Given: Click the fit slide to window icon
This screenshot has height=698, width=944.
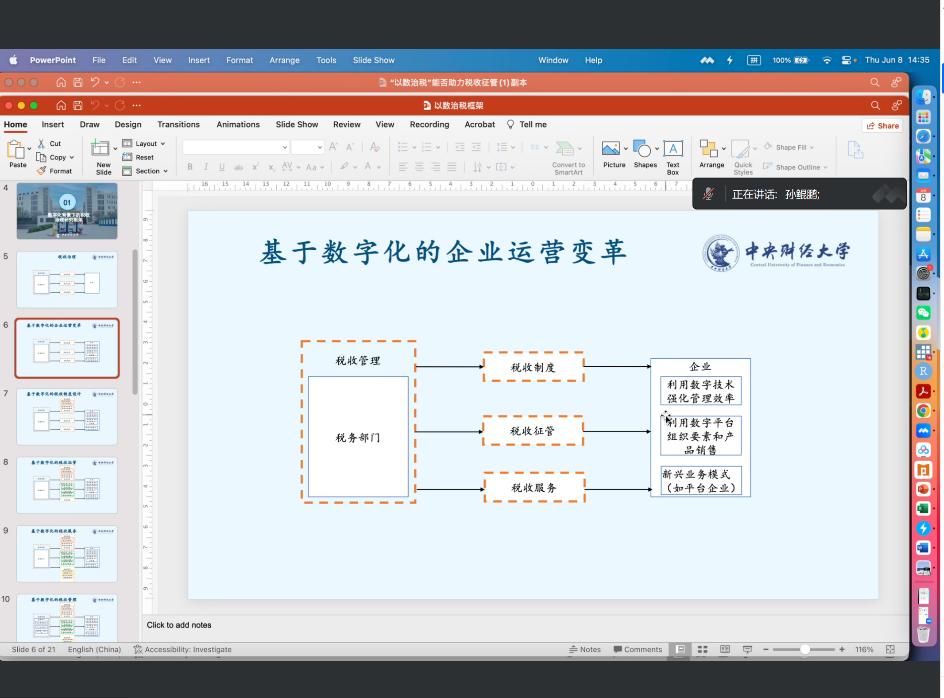Looking at the screenshot, I should tap(890, 649).
